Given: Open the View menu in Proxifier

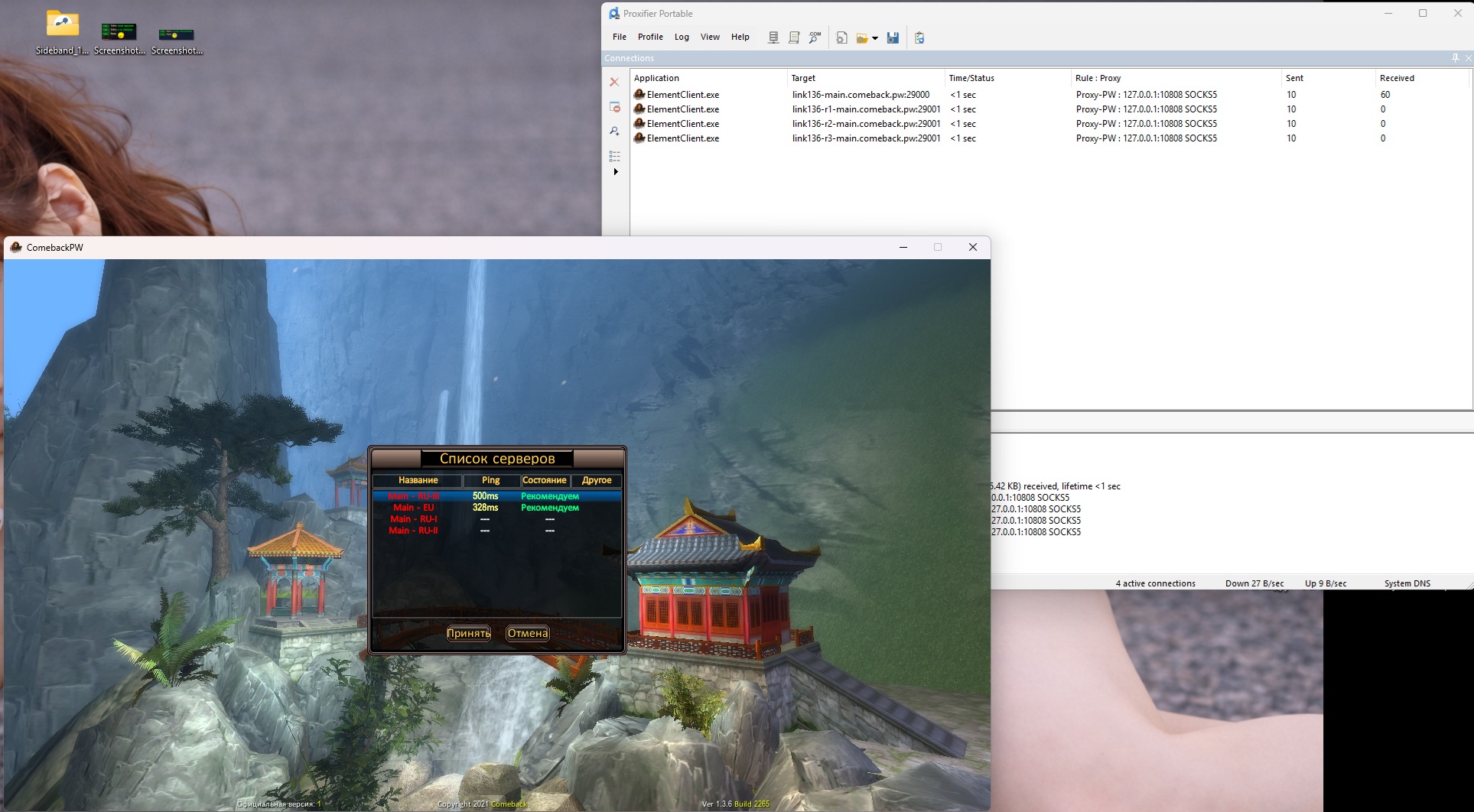Looking at the screenshot, I should pyautogui.click(x=710, y=37).
